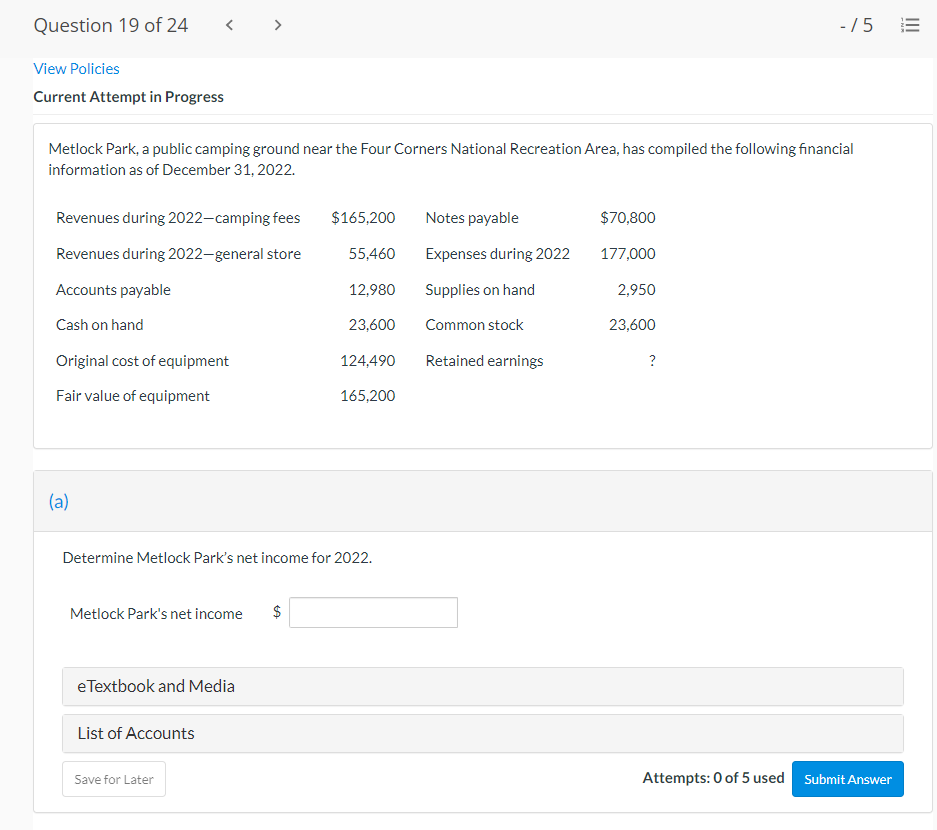Click the Attempts: 0 of 5 used text

click(x=713, y=778)
